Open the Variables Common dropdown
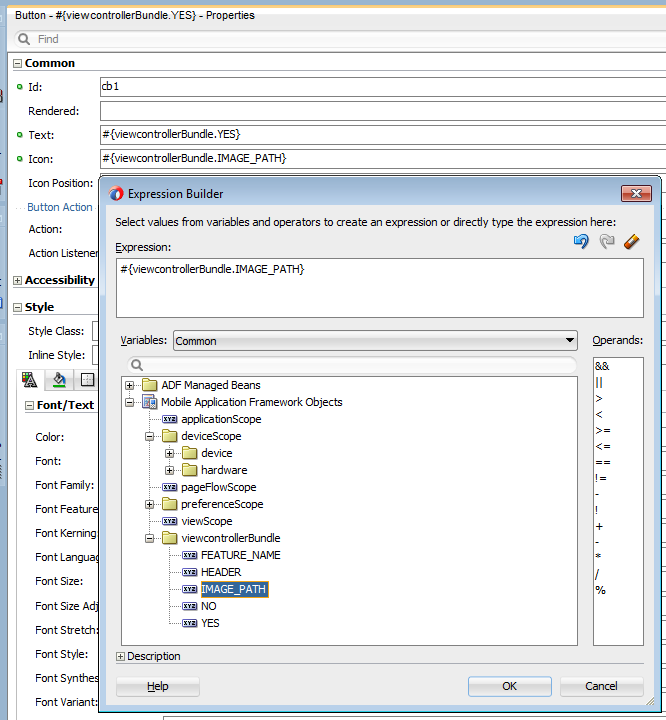 pos(375,341)
